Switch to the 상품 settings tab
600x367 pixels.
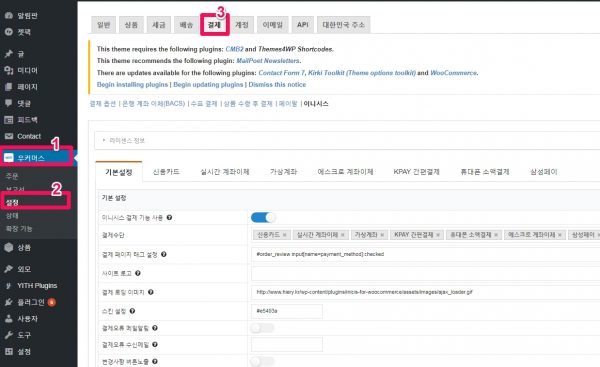point(131,25)
